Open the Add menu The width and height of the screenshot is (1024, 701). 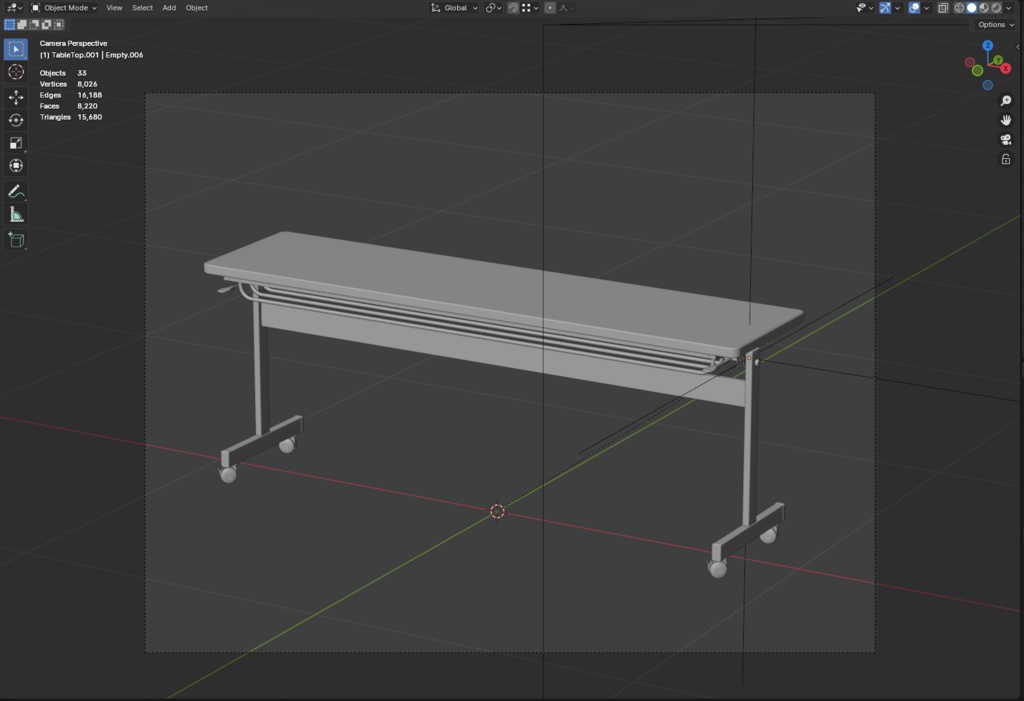click(169, 8)
